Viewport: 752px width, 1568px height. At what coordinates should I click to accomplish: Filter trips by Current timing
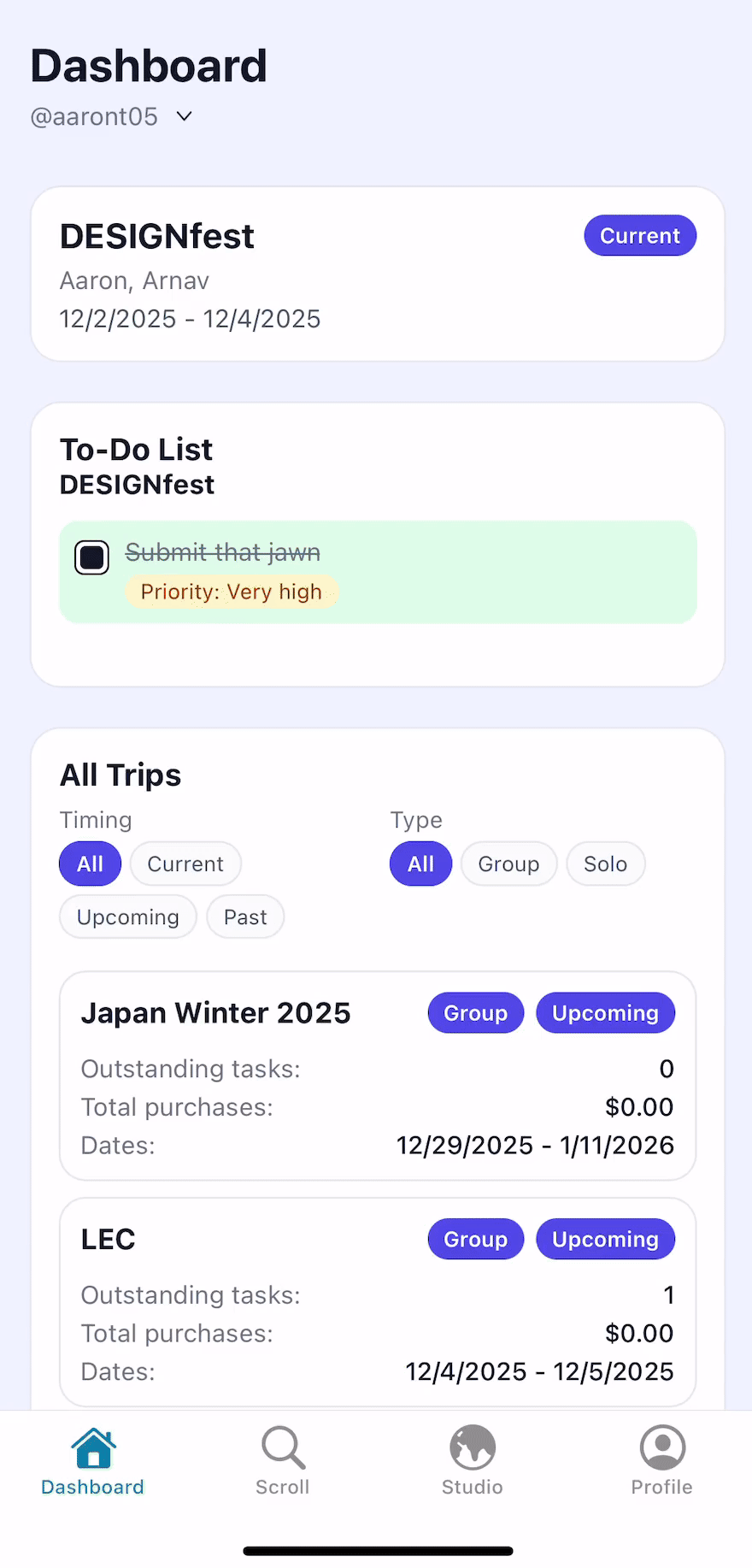pyautogui.click(x=185, y=864)
